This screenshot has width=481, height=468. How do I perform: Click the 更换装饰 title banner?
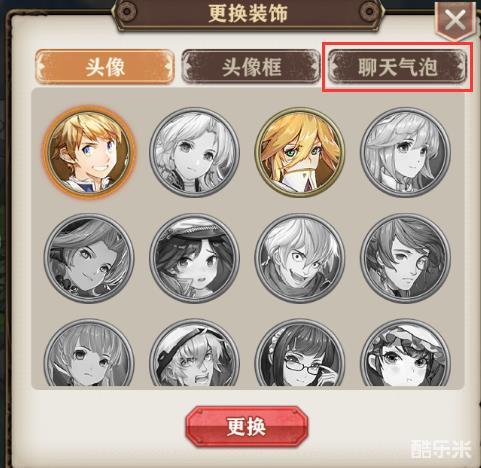coord(248,14)
